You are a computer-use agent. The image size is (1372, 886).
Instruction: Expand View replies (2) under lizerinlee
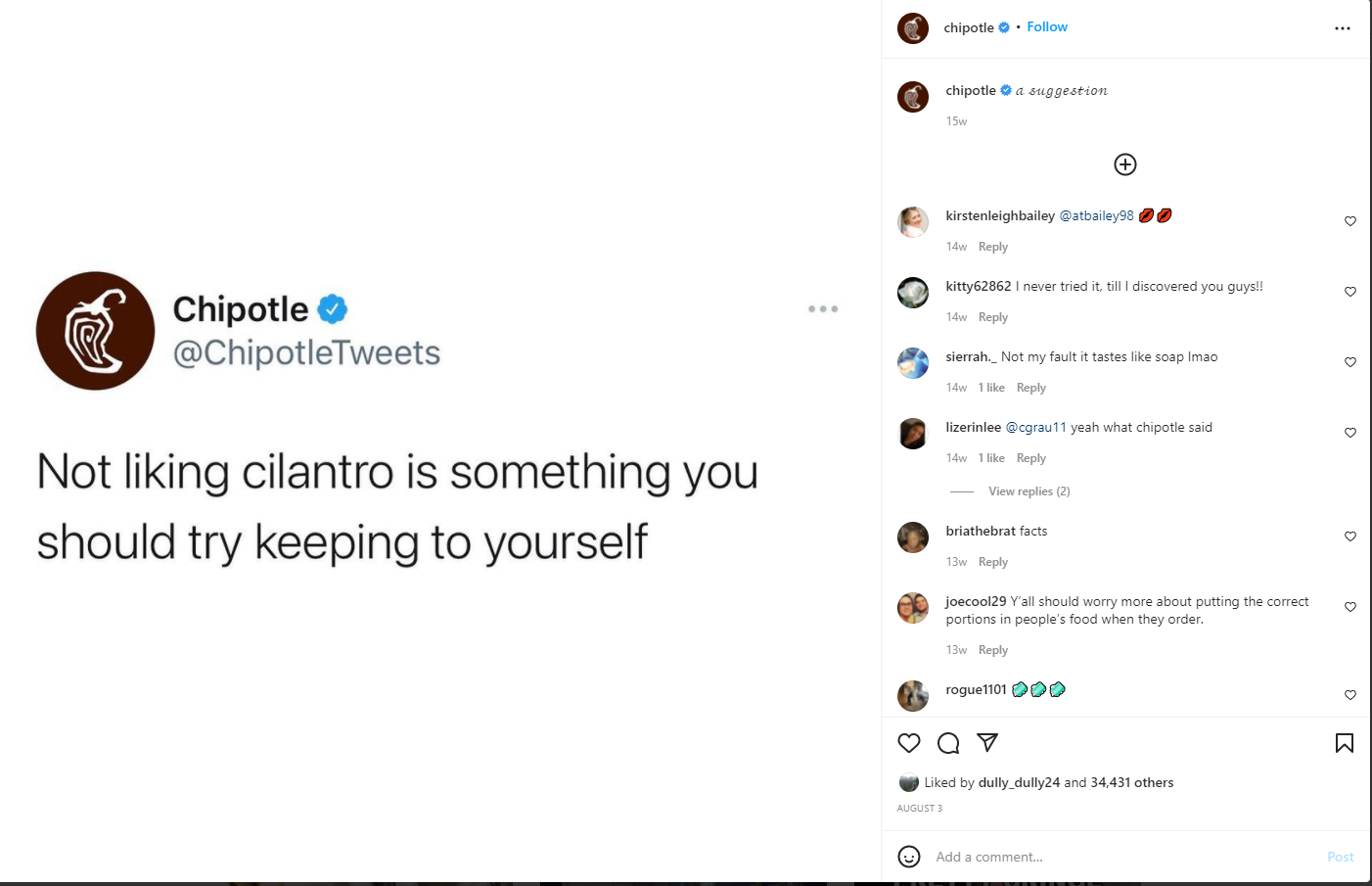(x=1029, y=491)
